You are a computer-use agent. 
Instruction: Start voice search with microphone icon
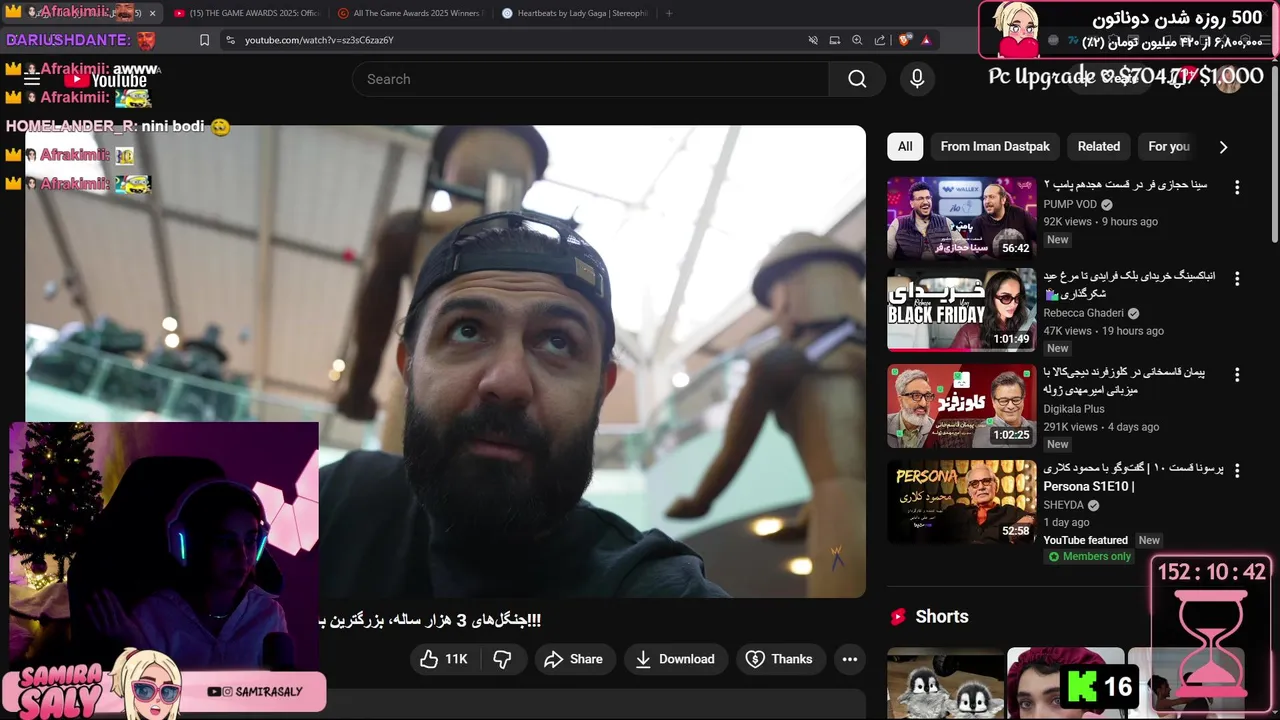point(917,79)
